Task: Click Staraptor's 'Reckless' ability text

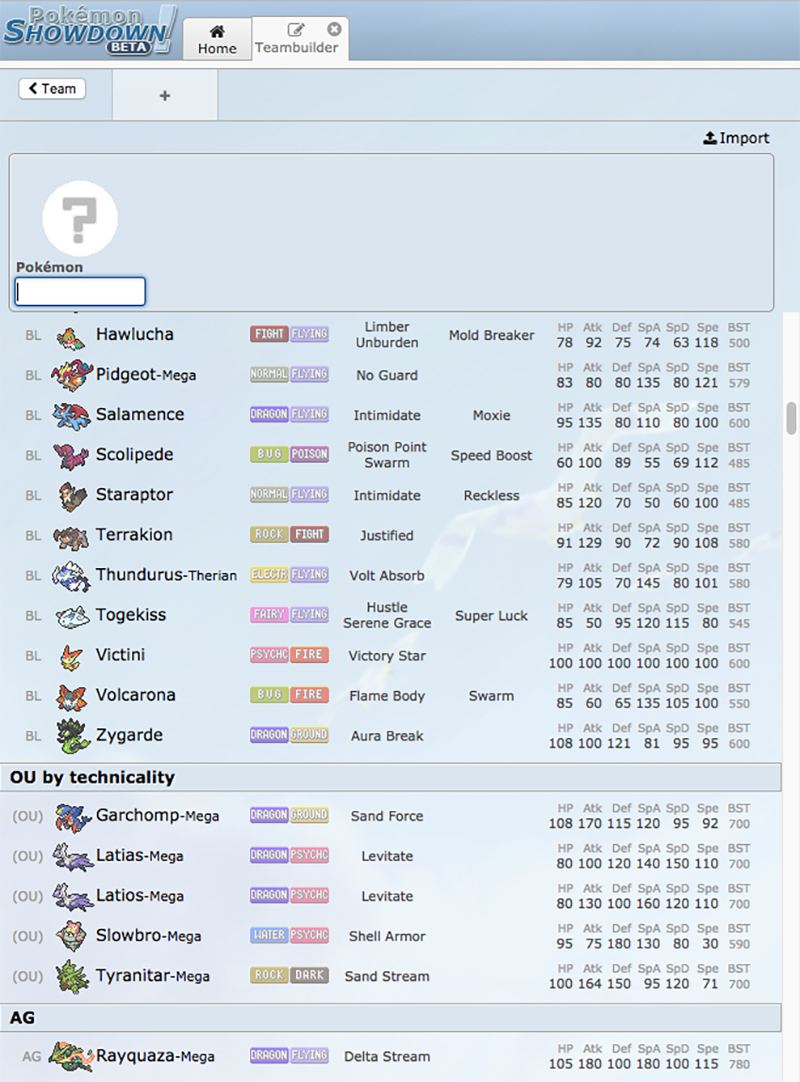Action: click(x=491, y=495)
